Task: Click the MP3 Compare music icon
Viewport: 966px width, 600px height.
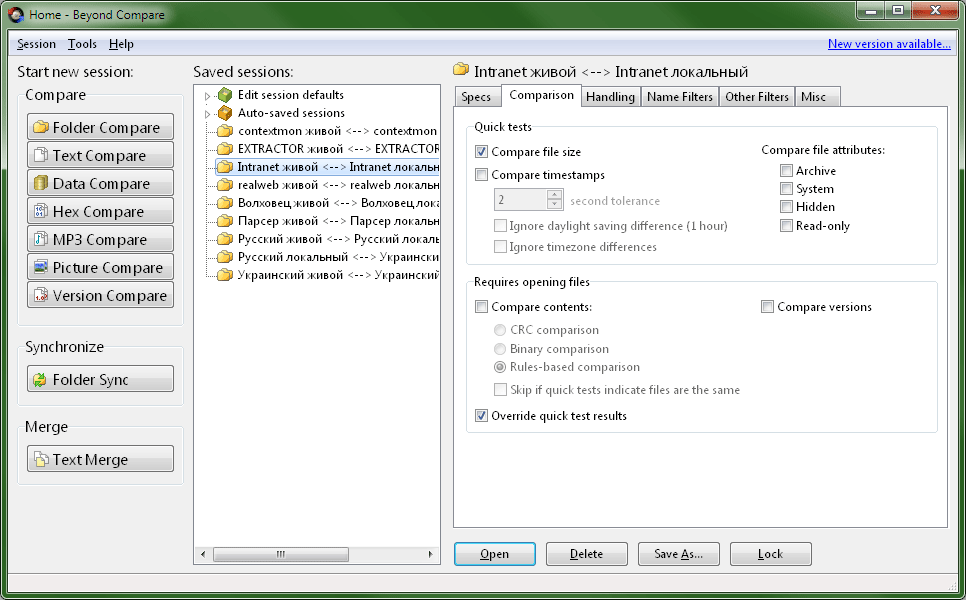Action: point(41,239)
